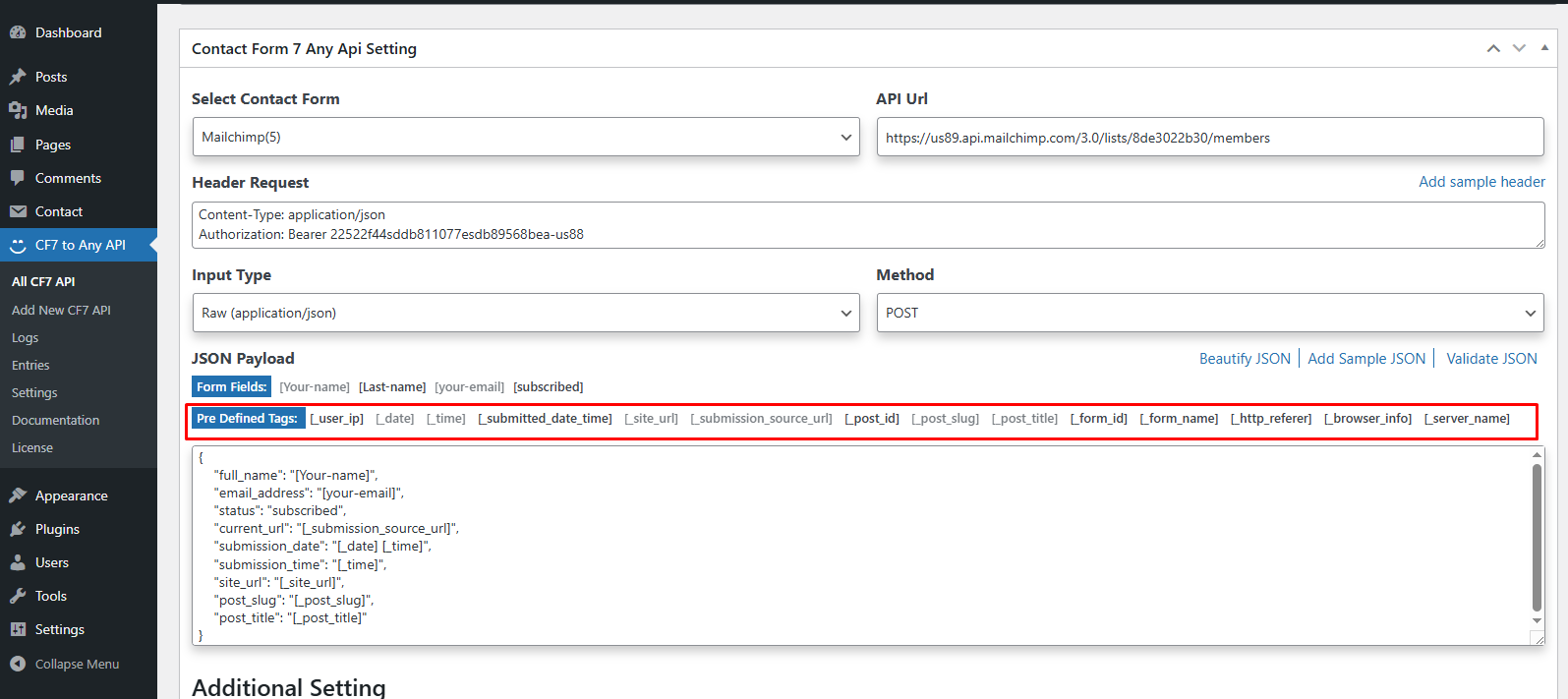This screenshot has width=1568, height=699.
Task: Click inside the API Url field
Action: (1209, 138)
